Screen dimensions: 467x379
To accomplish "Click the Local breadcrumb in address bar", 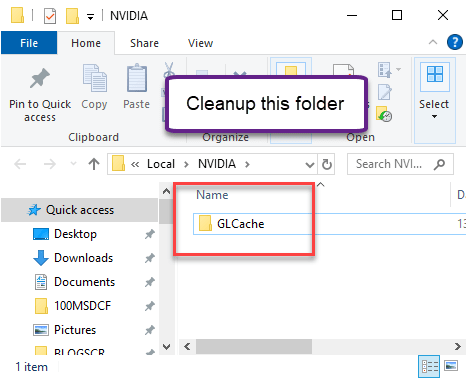I will click(161, 164).
